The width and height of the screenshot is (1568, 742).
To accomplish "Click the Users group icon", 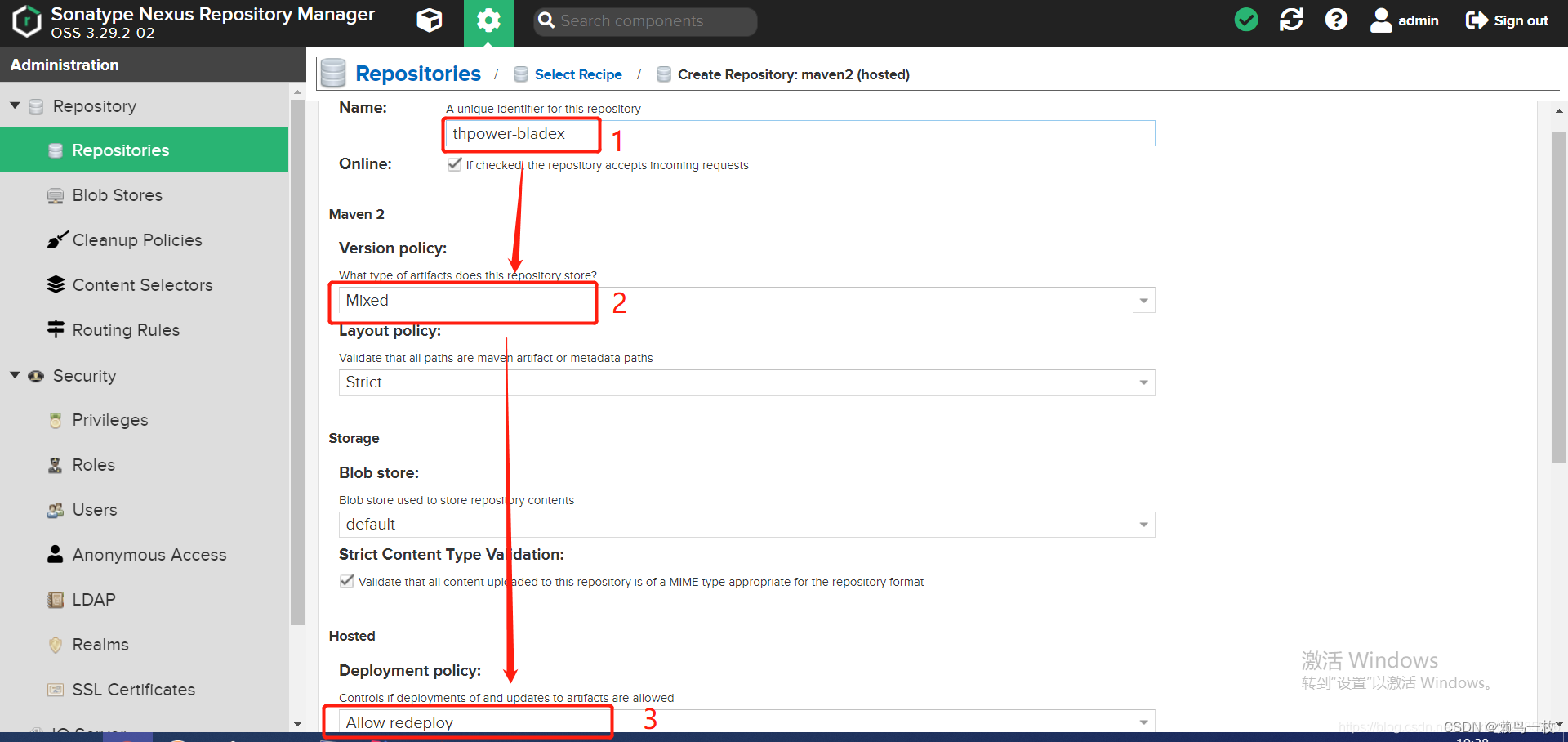I will point(56,510).
